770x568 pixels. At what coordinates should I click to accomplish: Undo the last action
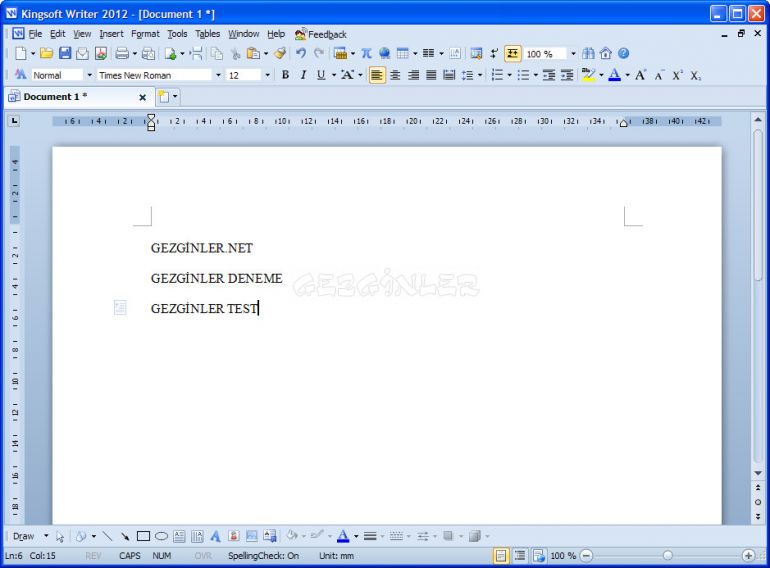[301, 54]
